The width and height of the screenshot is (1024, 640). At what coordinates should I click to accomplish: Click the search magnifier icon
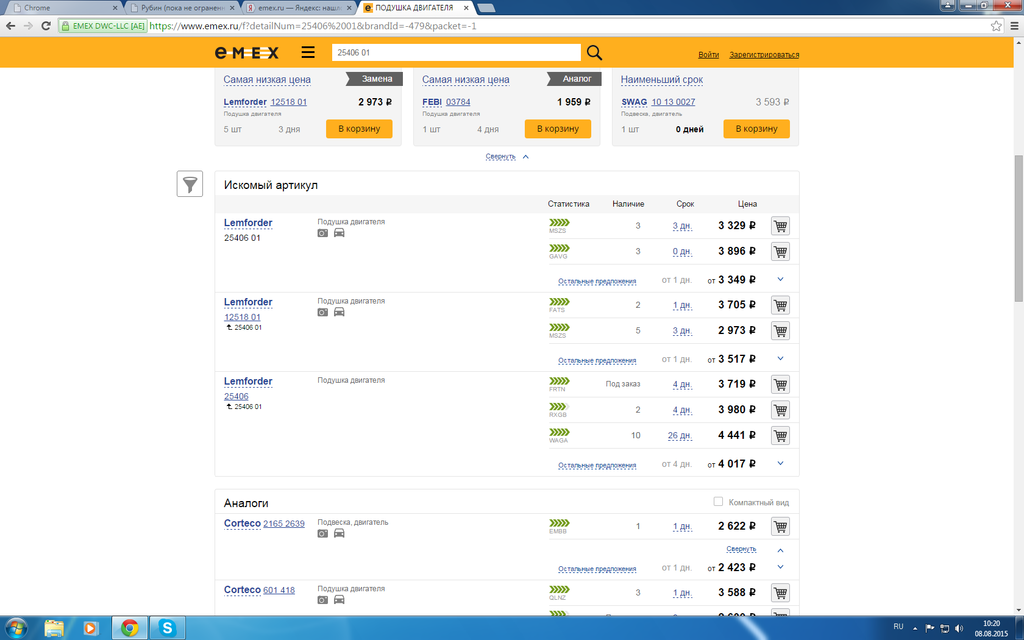594,53
